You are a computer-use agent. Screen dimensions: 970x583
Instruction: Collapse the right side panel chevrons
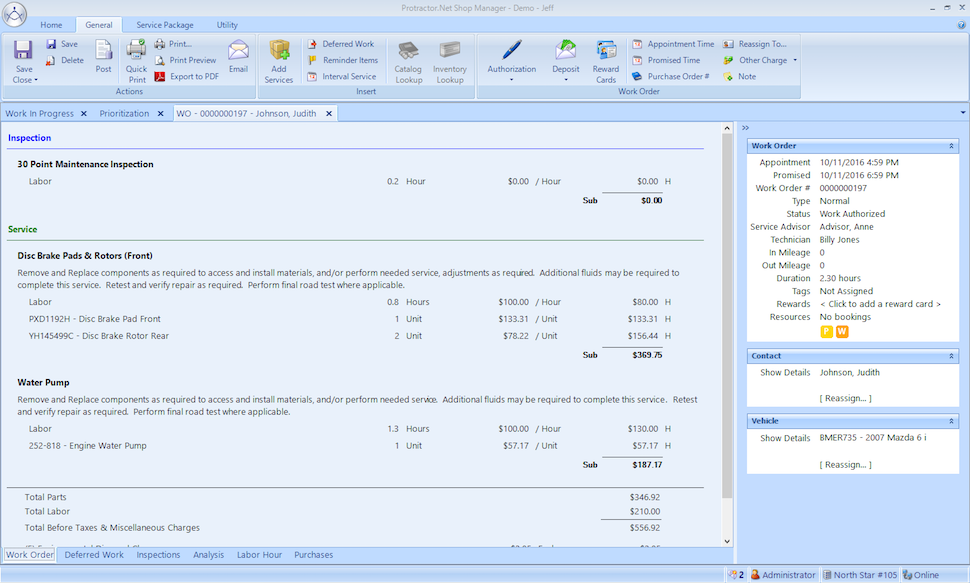[745, 127]
